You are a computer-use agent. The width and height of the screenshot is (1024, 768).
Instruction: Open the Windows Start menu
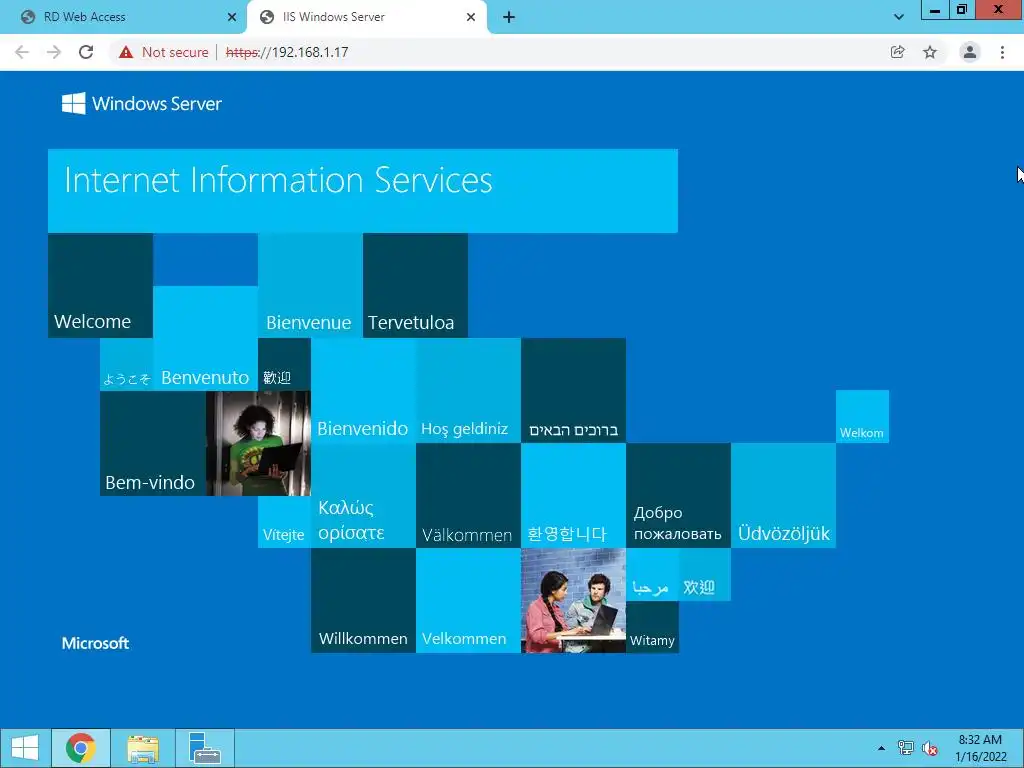25,748
